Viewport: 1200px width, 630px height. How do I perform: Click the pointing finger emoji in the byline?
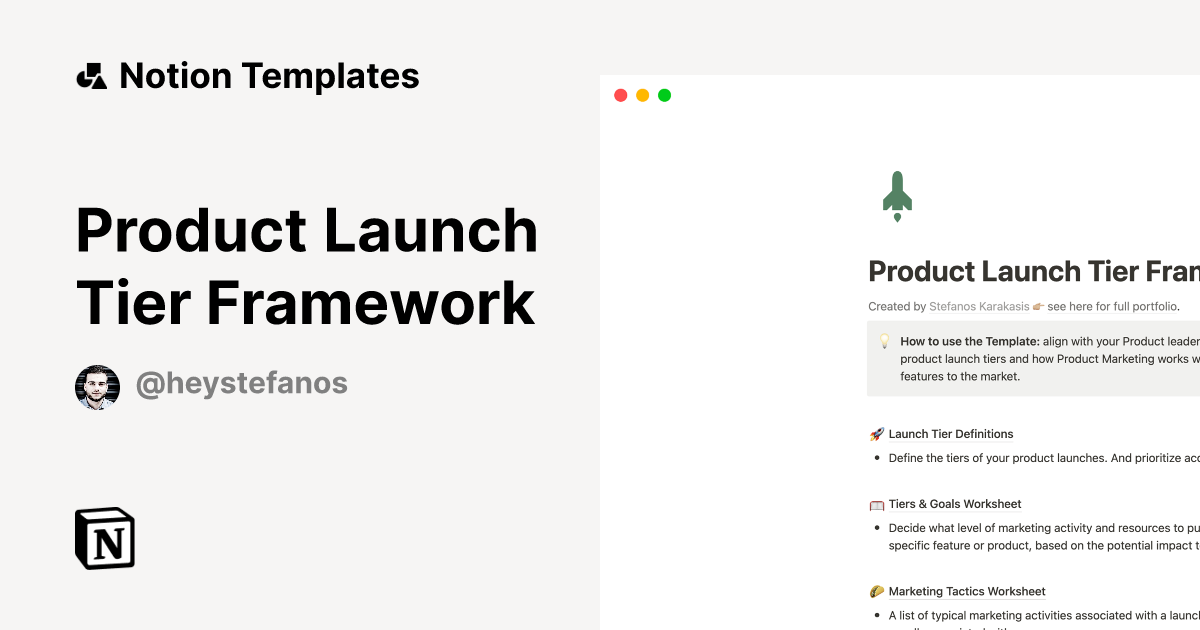pyautogui.click(x=1037, y=306)
